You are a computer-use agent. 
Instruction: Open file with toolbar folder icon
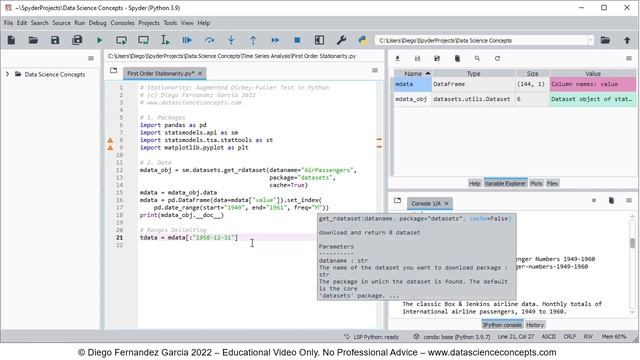click(33, 40)
